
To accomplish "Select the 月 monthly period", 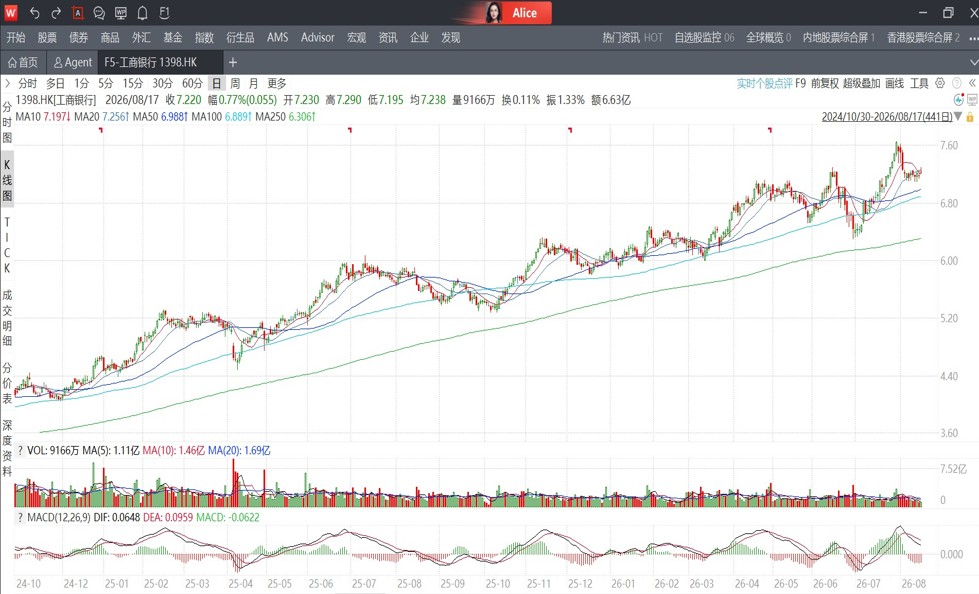I will coord(253,83).
